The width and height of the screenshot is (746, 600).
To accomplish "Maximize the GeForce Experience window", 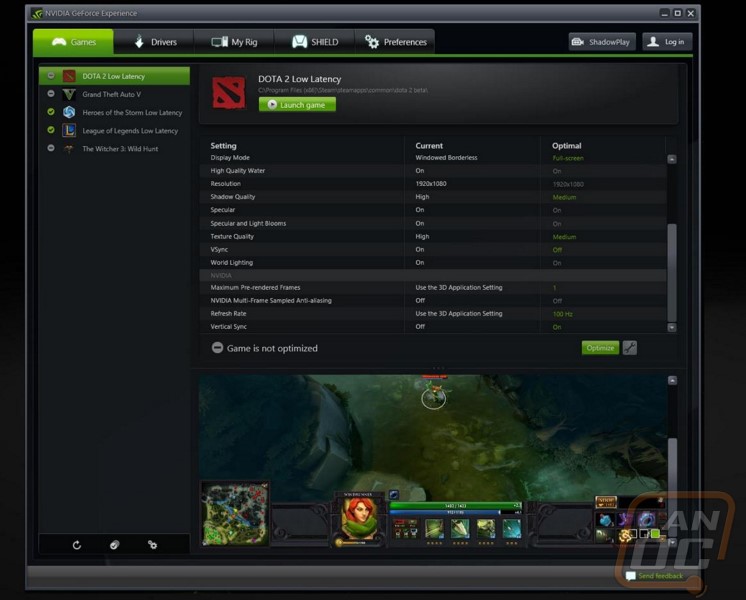I will click(677, 13).
